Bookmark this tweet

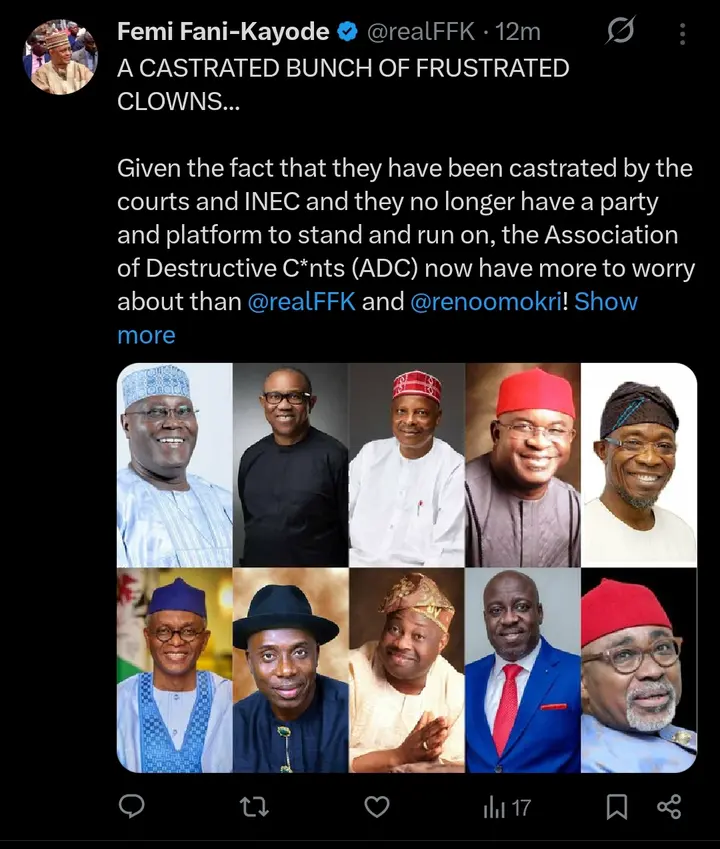coord(617,807)
